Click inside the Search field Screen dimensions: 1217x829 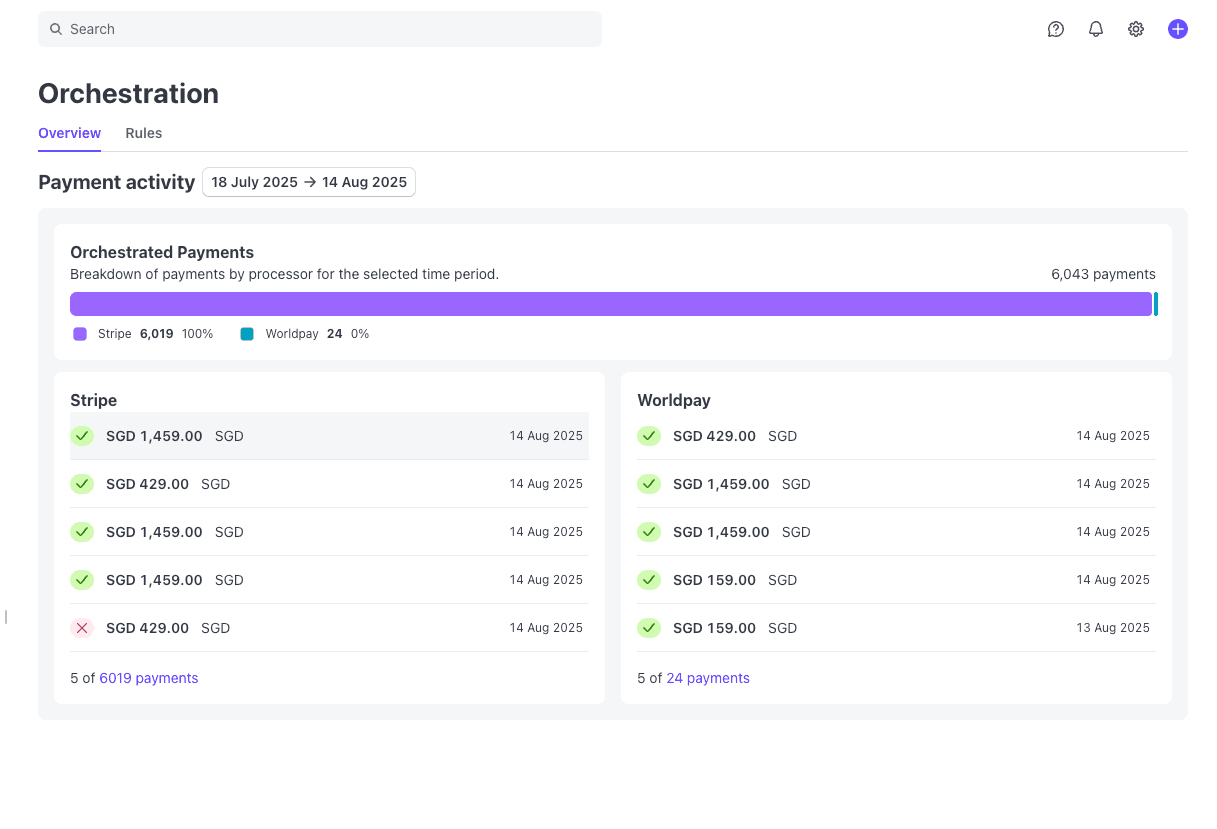tap(320, 29)
